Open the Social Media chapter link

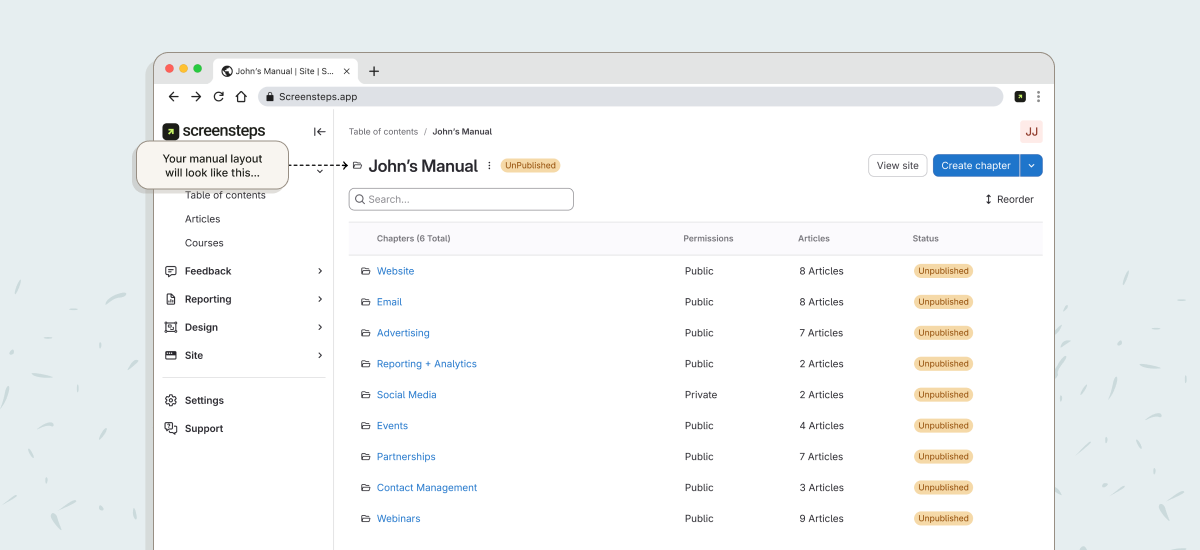point(406,395)
